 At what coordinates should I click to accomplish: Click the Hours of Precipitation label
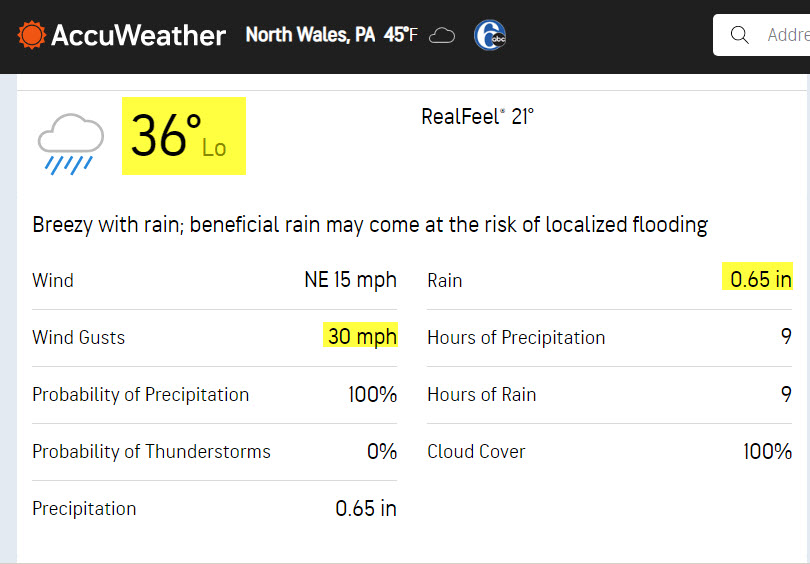click(516, 338)
